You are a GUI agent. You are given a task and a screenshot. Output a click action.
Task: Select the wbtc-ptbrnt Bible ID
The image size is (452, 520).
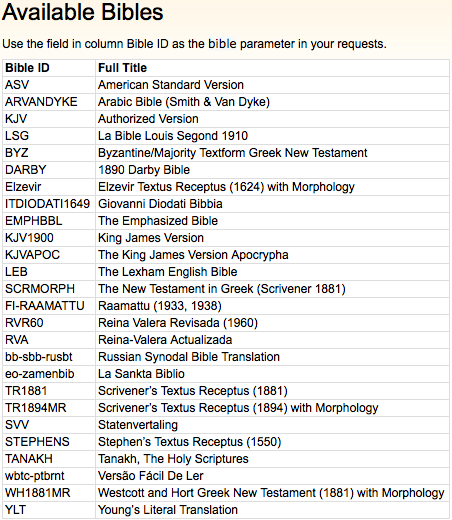(x=35, y=476)
